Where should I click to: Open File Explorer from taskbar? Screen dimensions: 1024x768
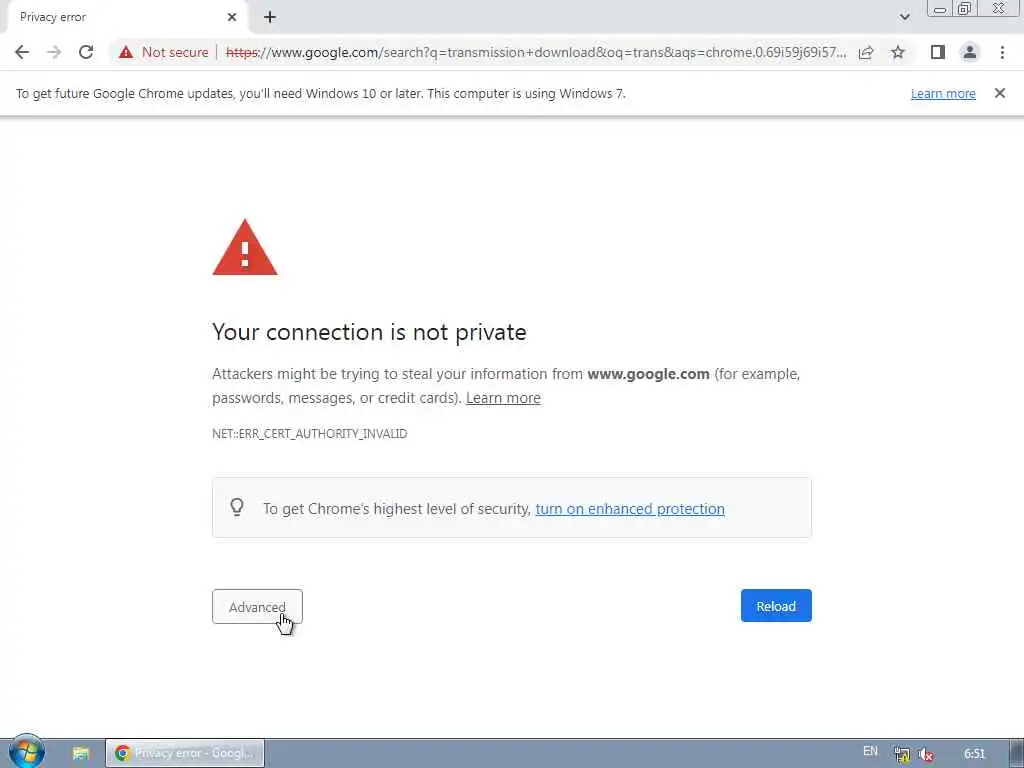[81, 753]
